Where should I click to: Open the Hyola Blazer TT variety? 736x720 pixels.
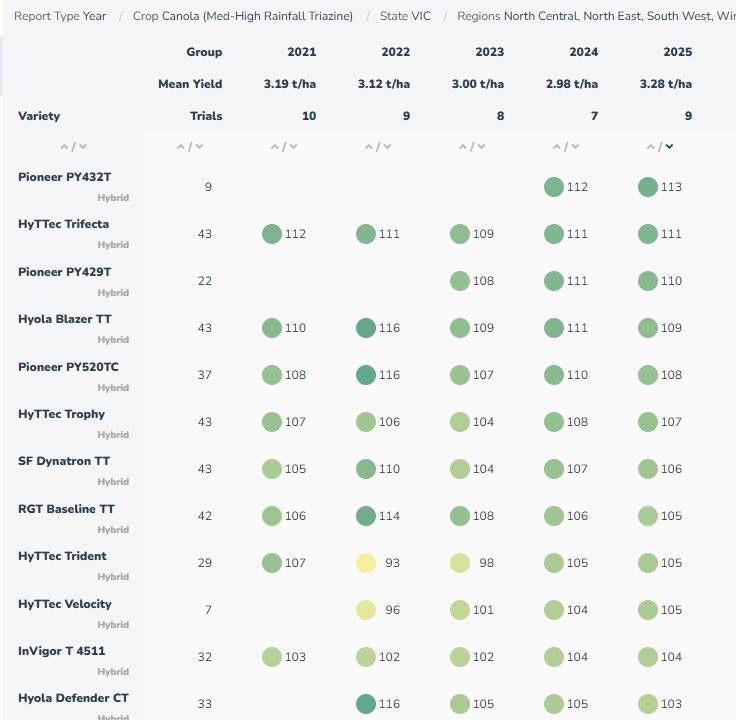click(65, 319)
